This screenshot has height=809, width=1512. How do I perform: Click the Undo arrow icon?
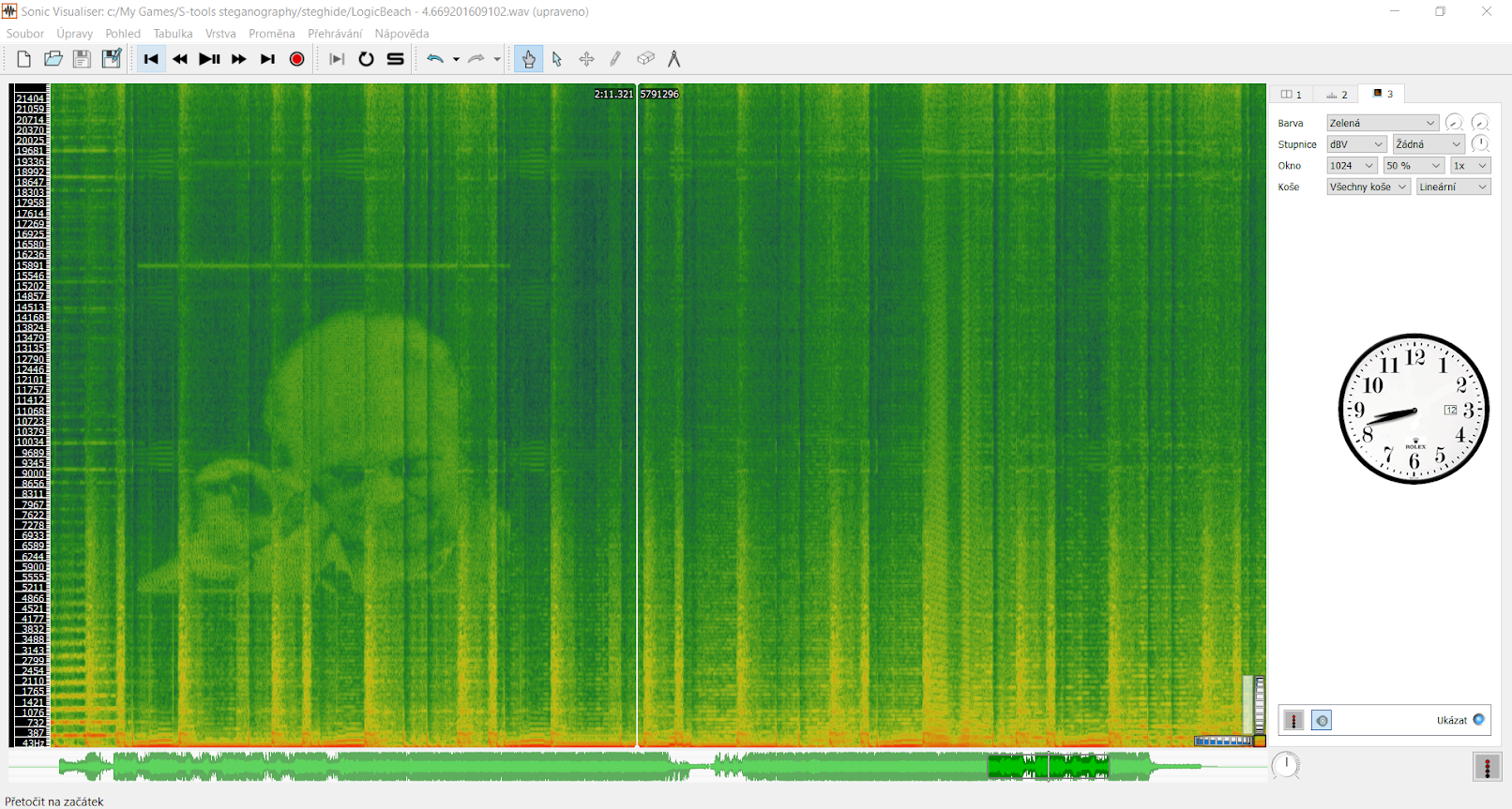435,59
